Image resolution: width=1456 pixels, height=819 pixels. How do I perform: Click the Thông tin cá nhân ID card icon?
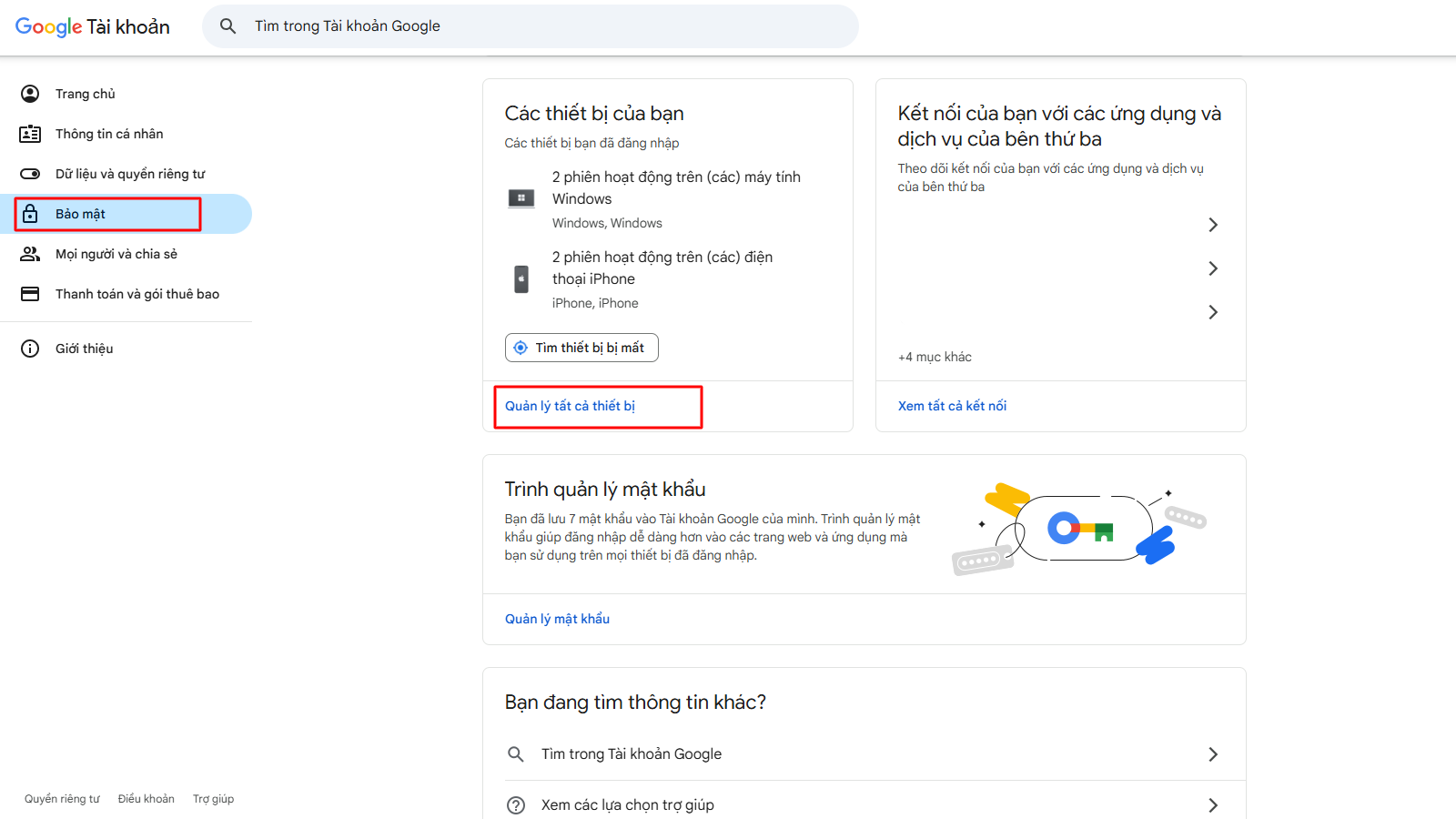(30, 133)
